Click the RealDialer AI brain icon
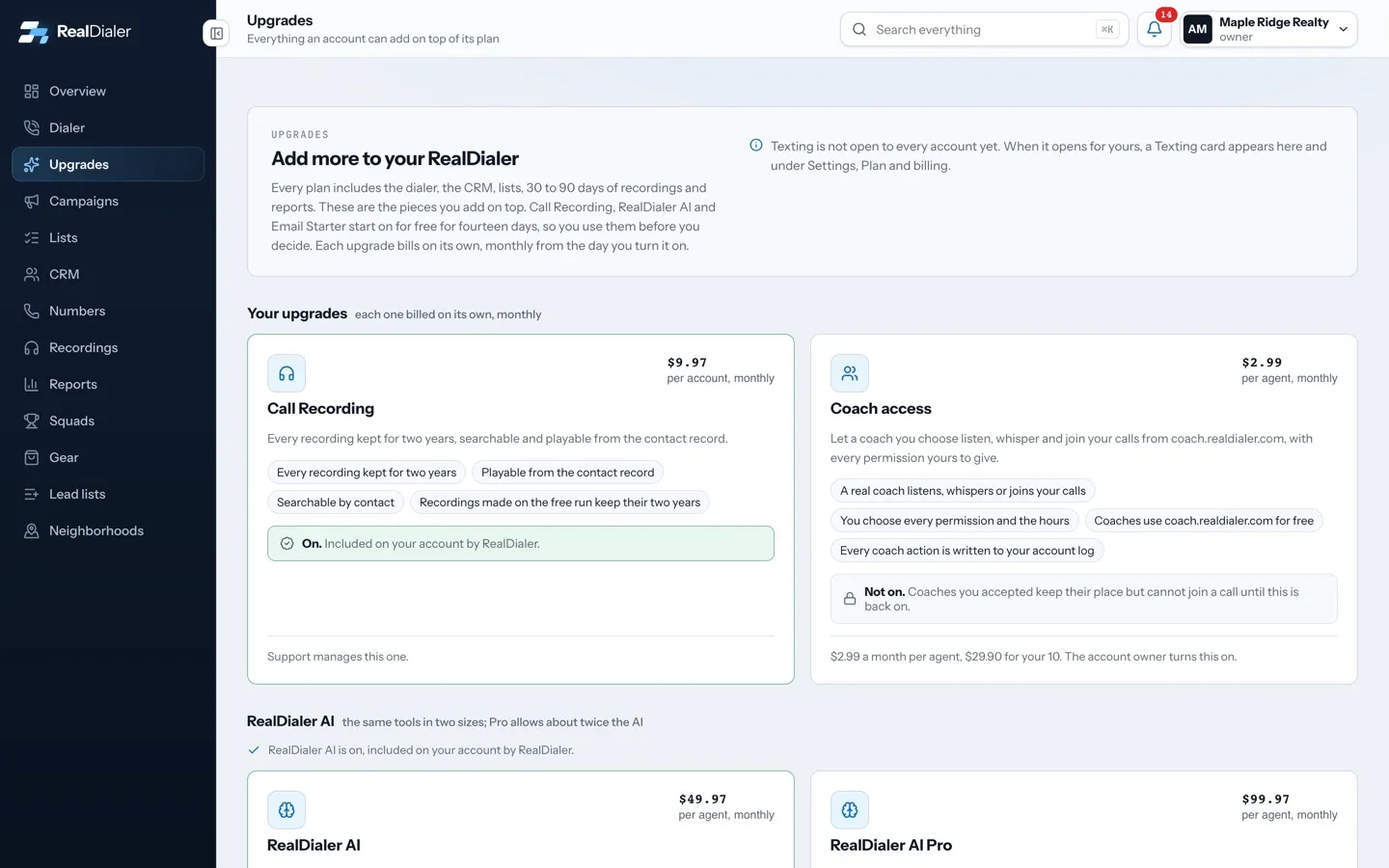The width and height of the screenshot is (1389, 868). point(286,810)
